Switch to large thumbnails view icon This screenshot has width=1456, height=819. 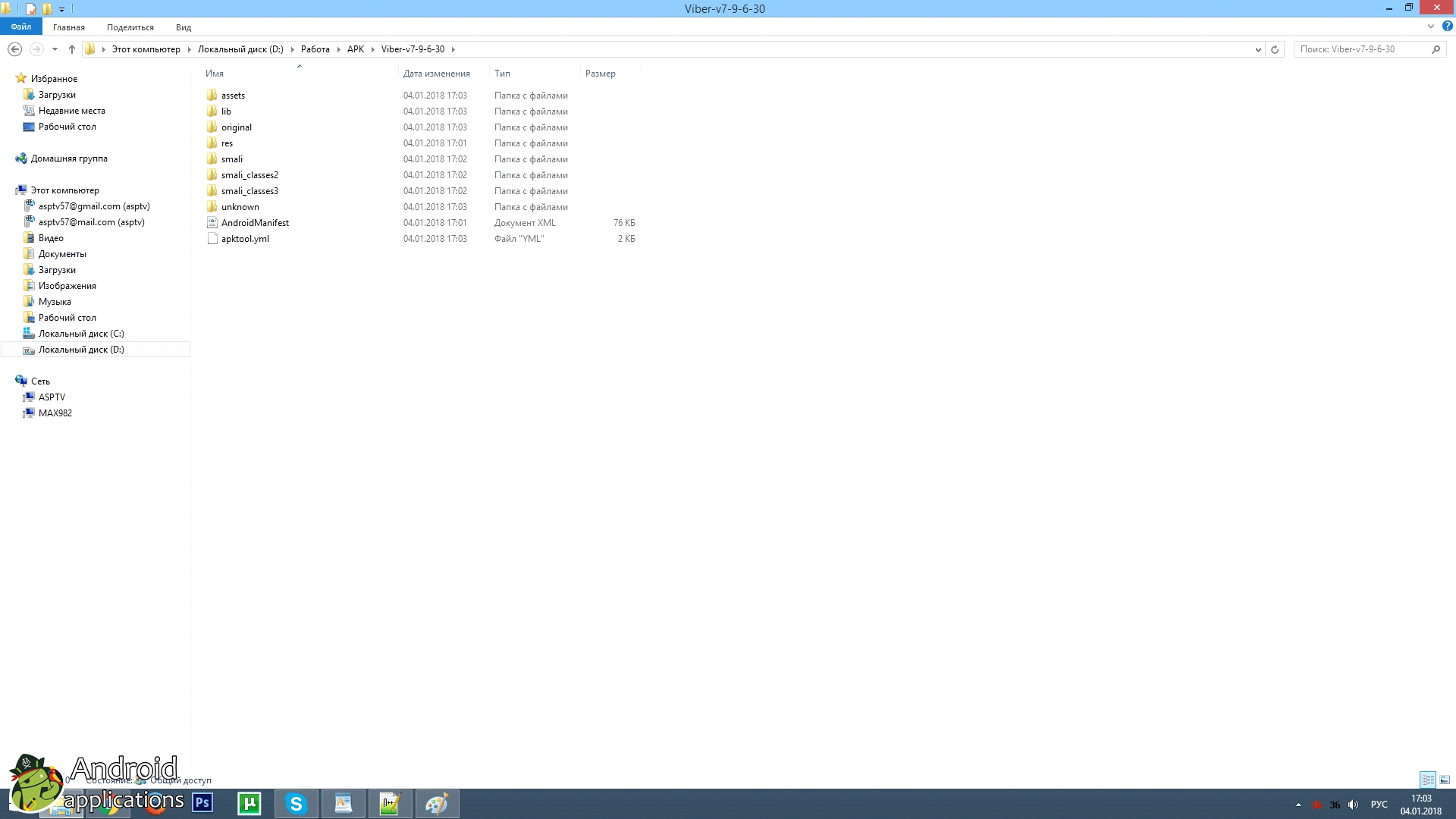click(x=1445, y=780)
